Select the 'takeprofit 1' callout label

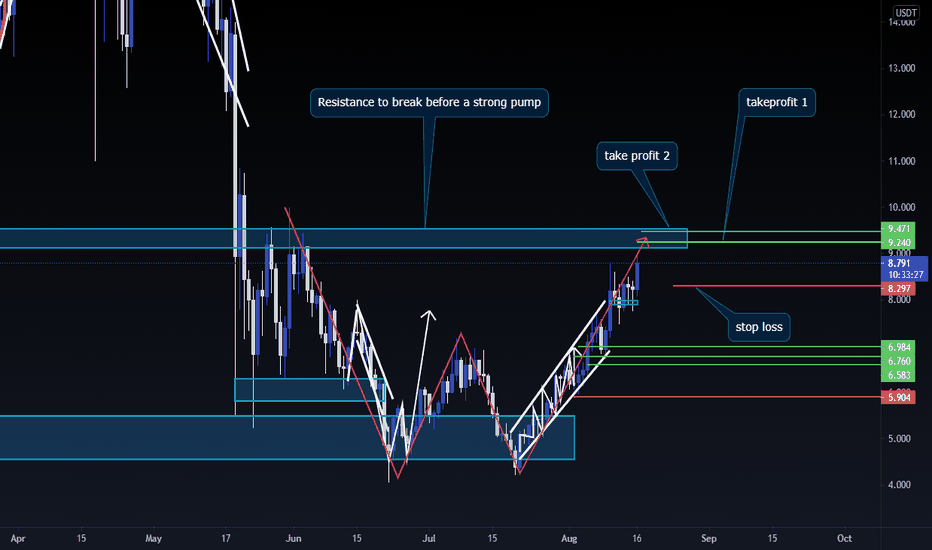point(777,102)
